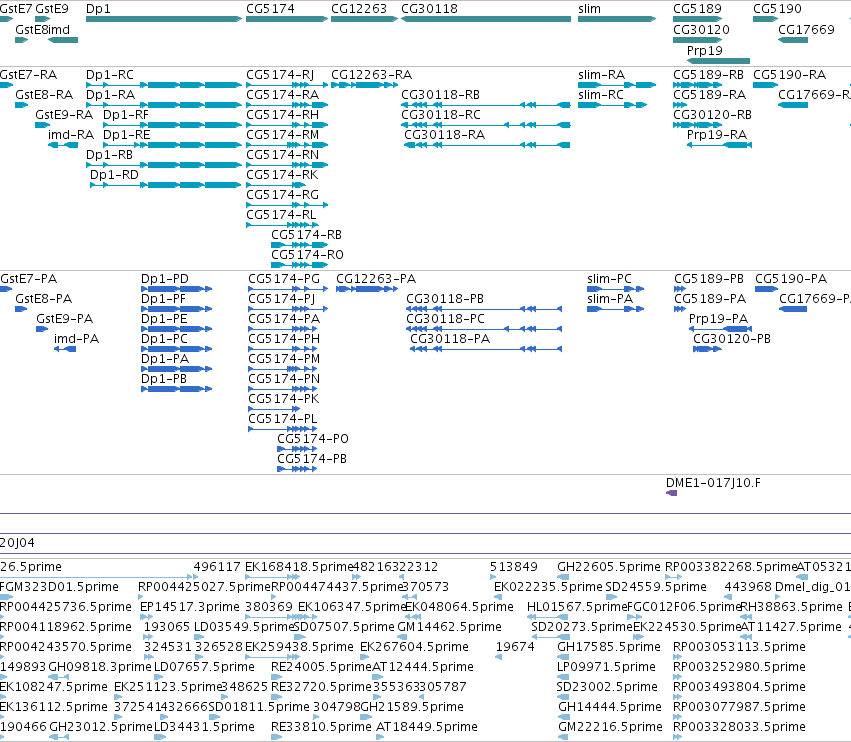This screenshot has width=851, height=742.
Task: Click EST label HL01567.5prime
Action: click(577, 606)
